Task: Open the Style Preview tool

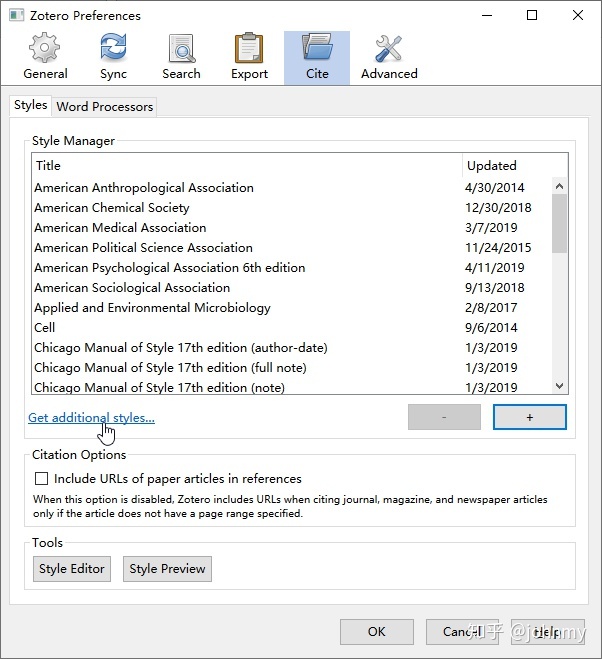Action: [167, 569]
